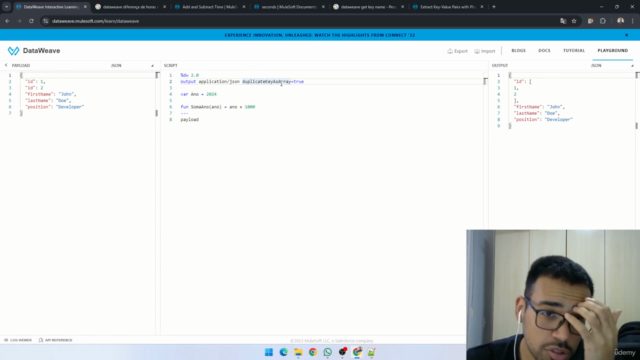Click the 'fun SomaAno(ano)' script line
The width and height of the screenshot is (640, 360).
[x=218, y=107]
